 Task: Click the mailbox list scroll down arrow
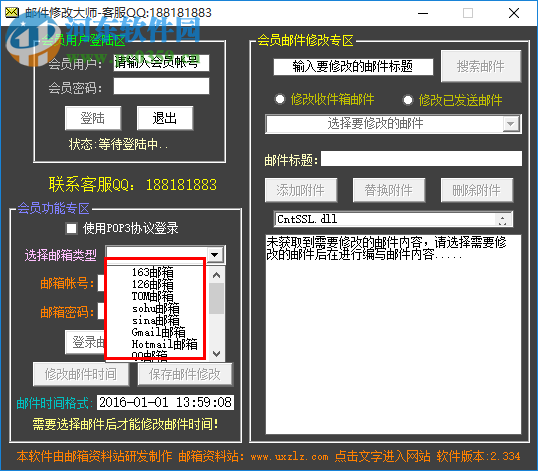217,353
